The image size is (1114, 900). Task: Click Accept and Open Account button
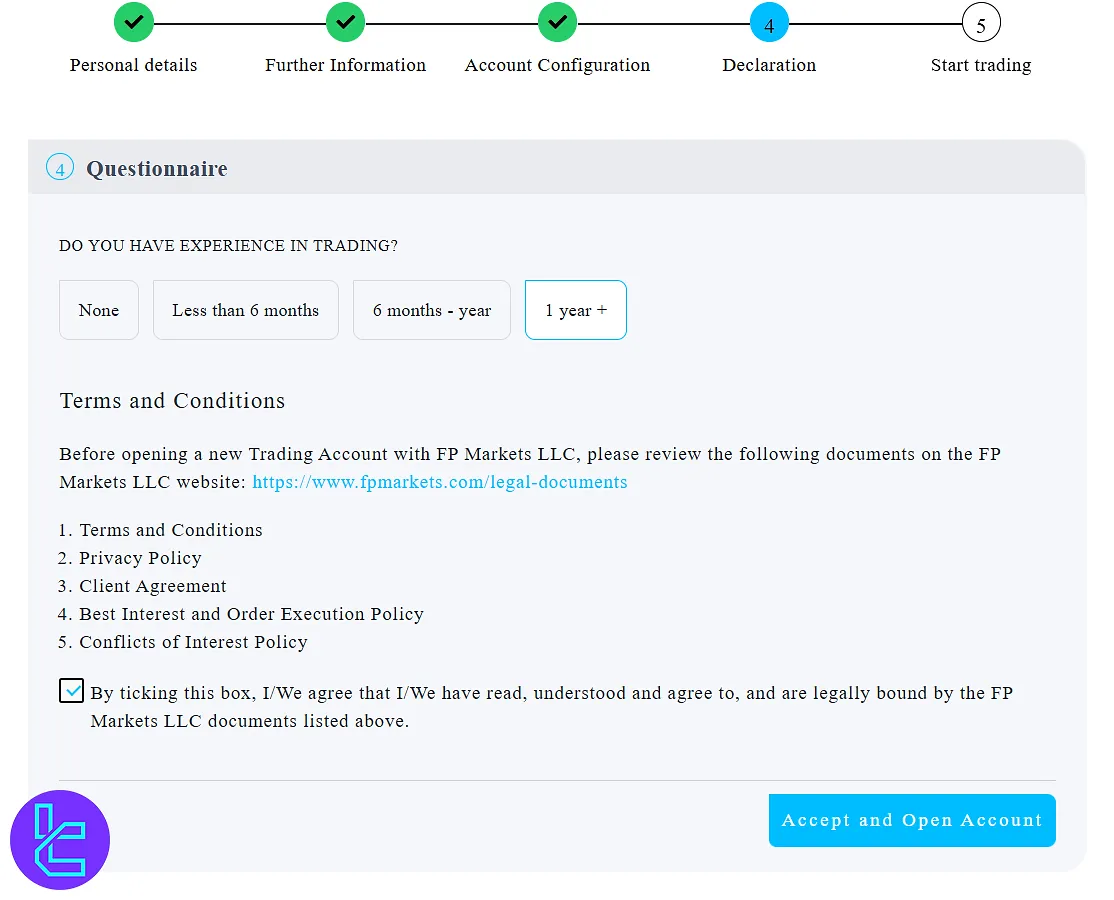click(x=912, y=820)
